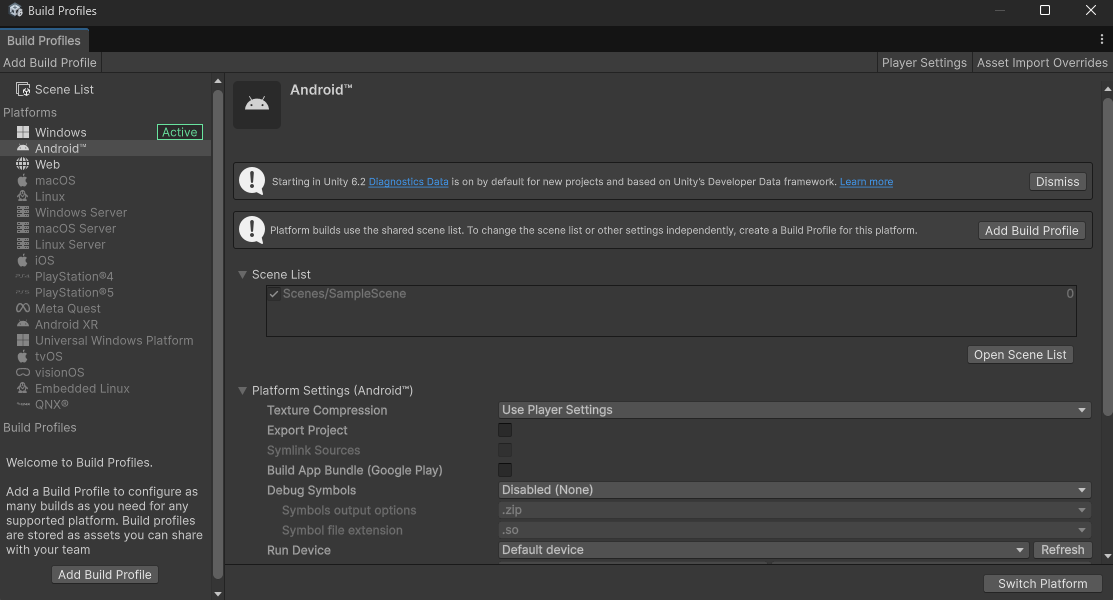Screen dimensions: 1113x600
Task: Open the Player Settings tab
Action: pyautogui.click(x=924, y=62)
